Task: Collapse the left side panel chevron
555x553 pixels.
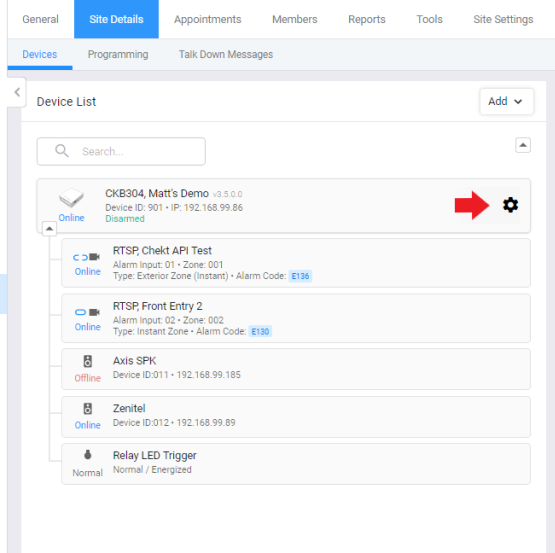Action: [17, 92]
